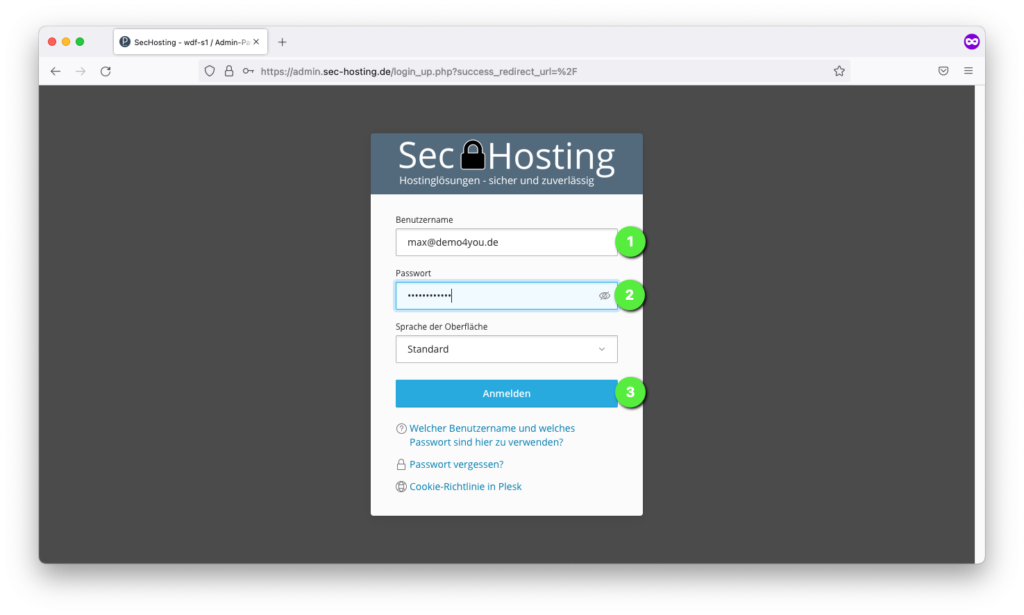Image resolution: width=1024 pixels, height=615 pixels.
Task: Open the Sprache der Oberfläche dropdown
Action: point(506,349)
